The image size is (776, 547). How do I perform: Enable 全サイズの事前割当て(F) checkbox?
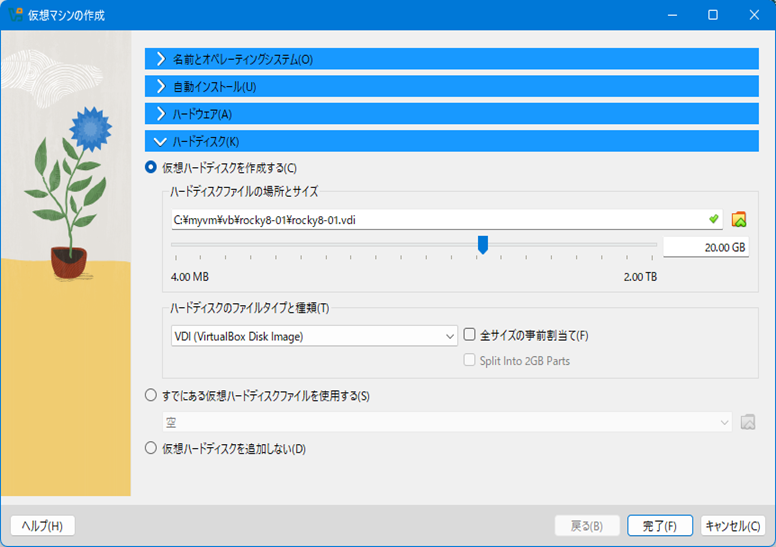(x=469, y=334)
